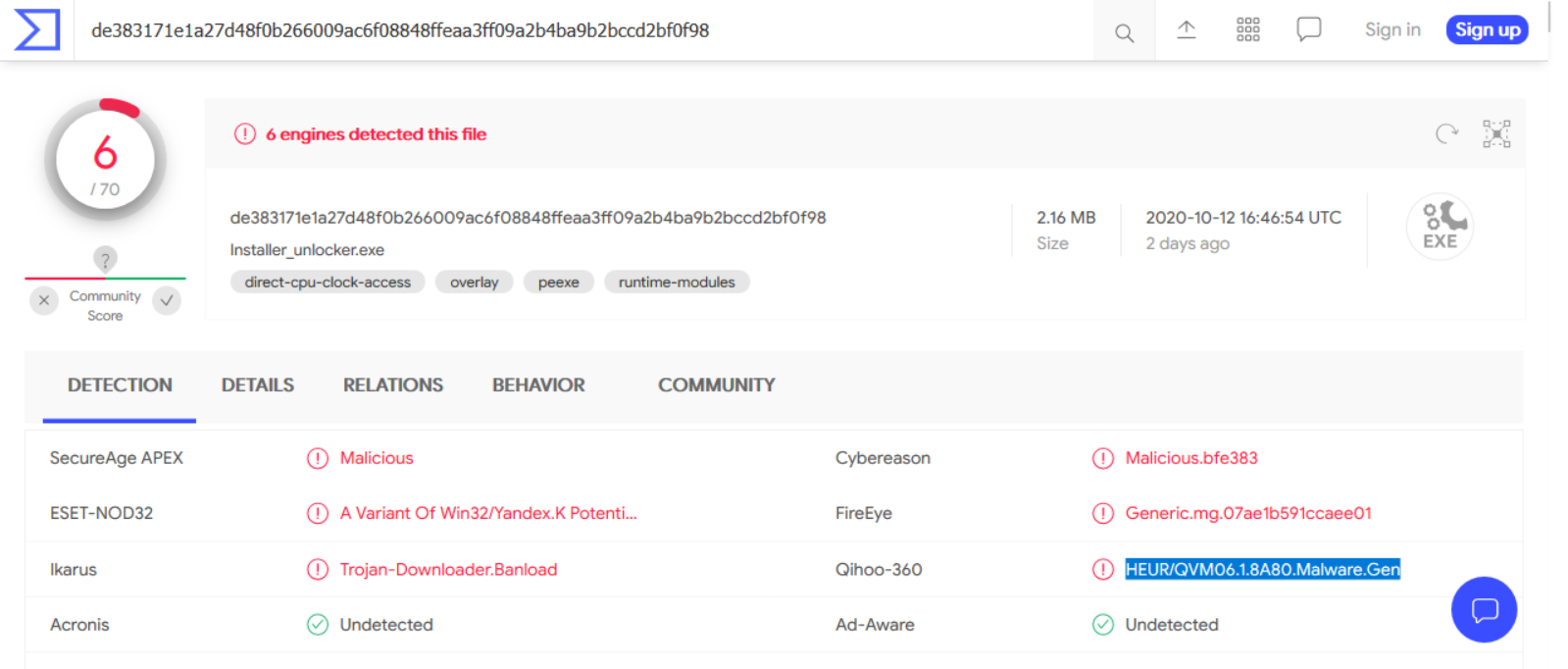The image size is (1568, 669).
Task: Open the comments speech bubble icon in header
Action: pos(1309,29)
